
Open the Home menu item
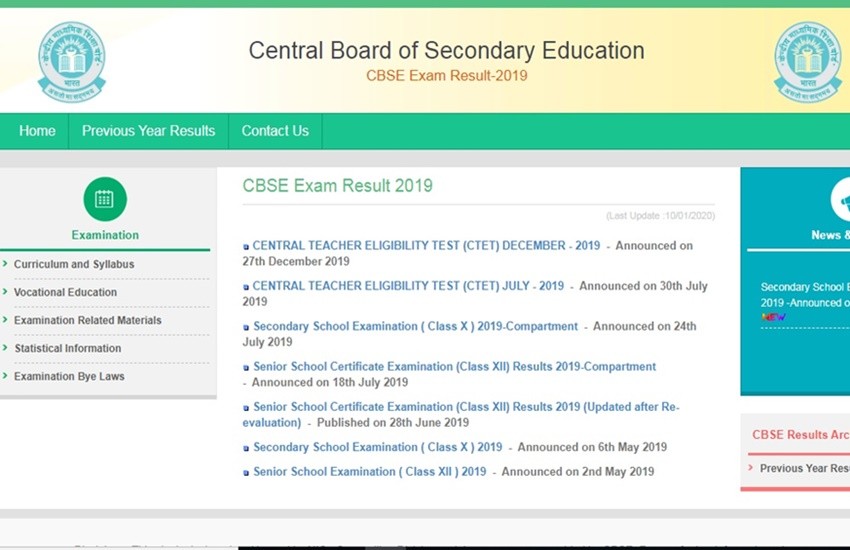click(37, 131)
